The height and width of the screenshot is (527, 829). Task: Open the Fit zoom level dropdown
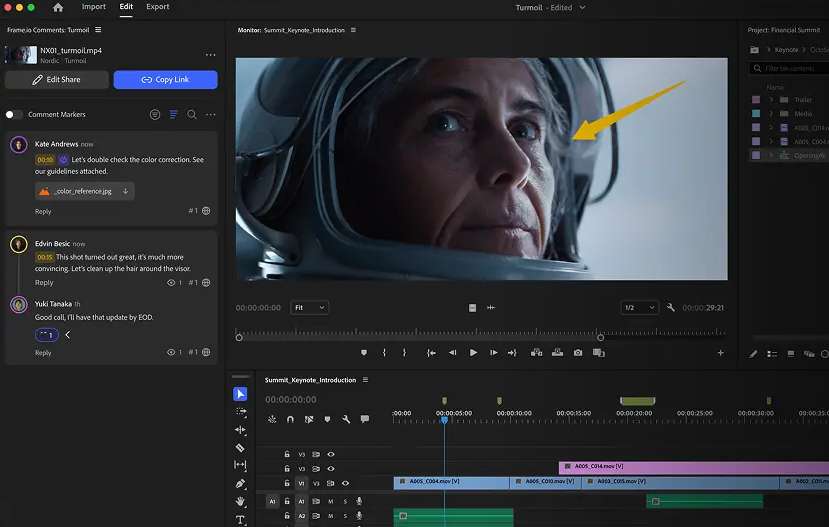click(x=309, y=308)
